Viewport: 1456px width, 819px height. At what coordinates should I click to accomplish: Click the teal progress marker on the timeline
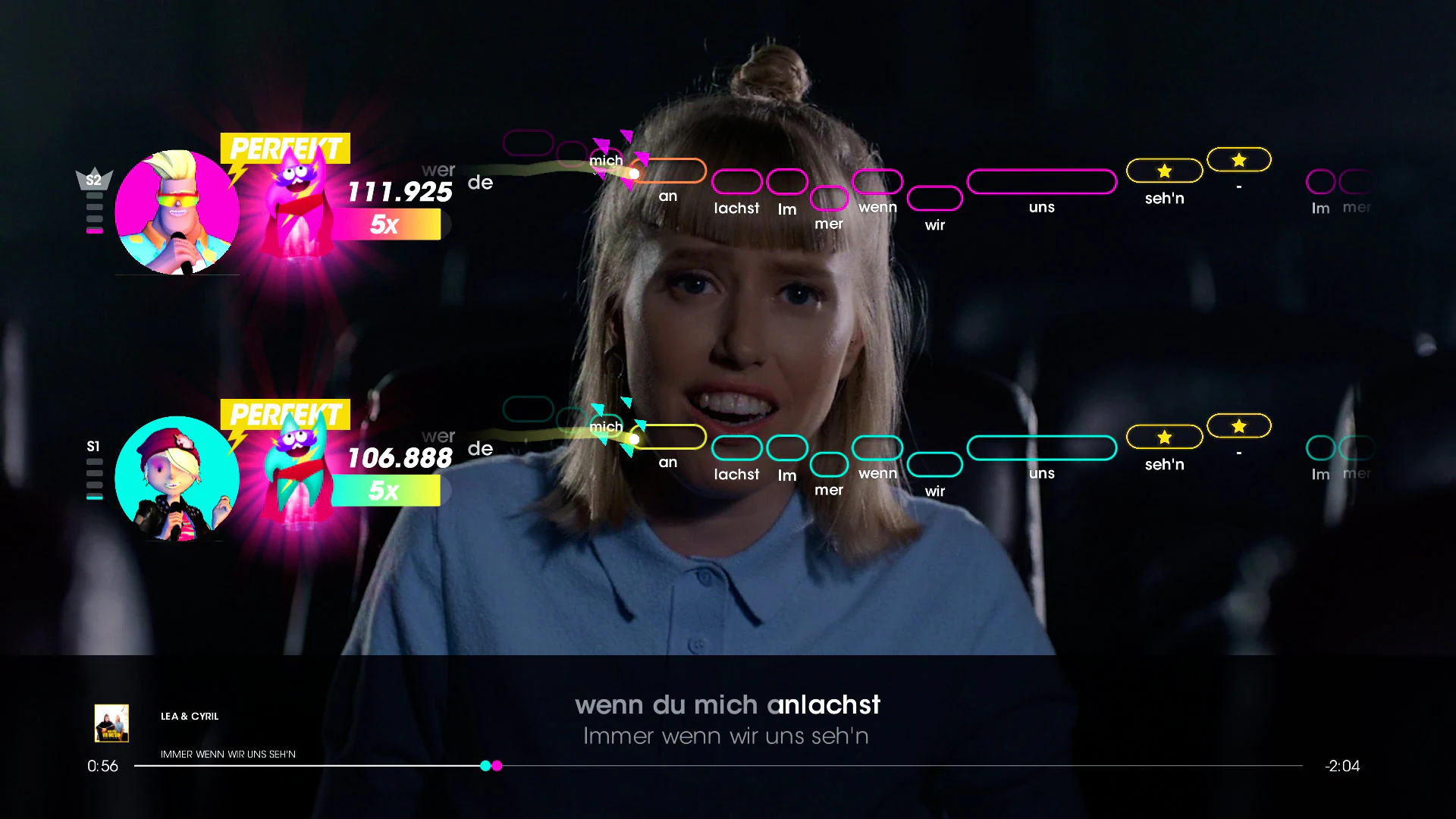(485, 766)
